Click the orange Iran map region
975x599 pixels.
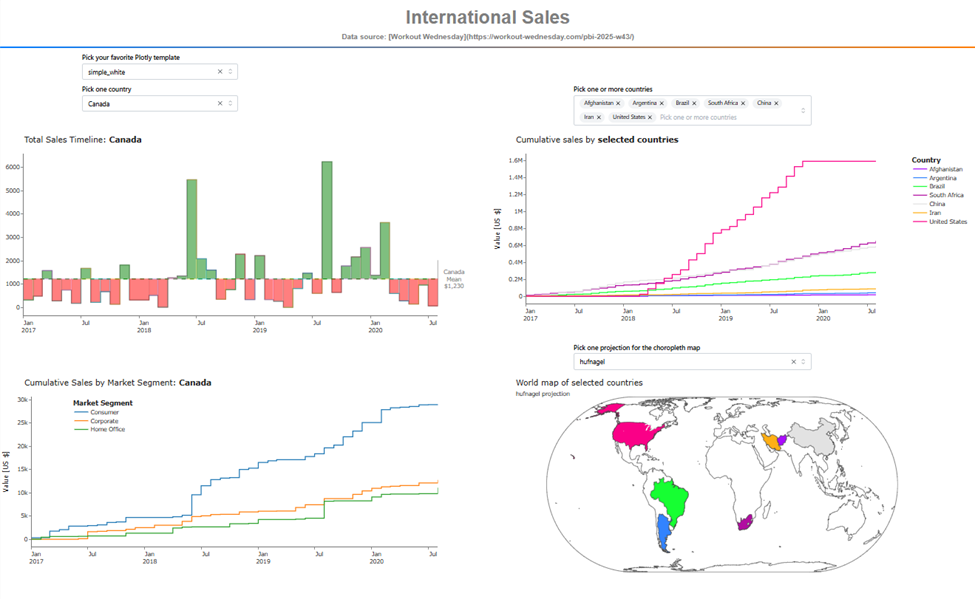click(772, 442)
